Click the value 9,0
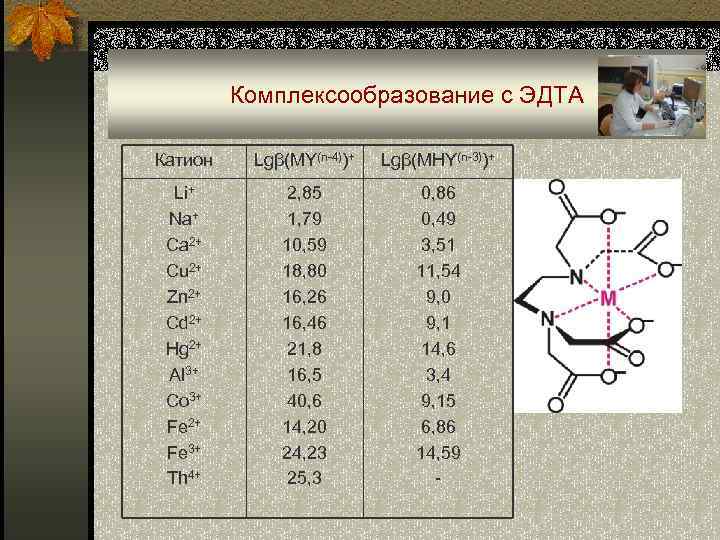This screenshot has width=720, height=540. (439, 297)
